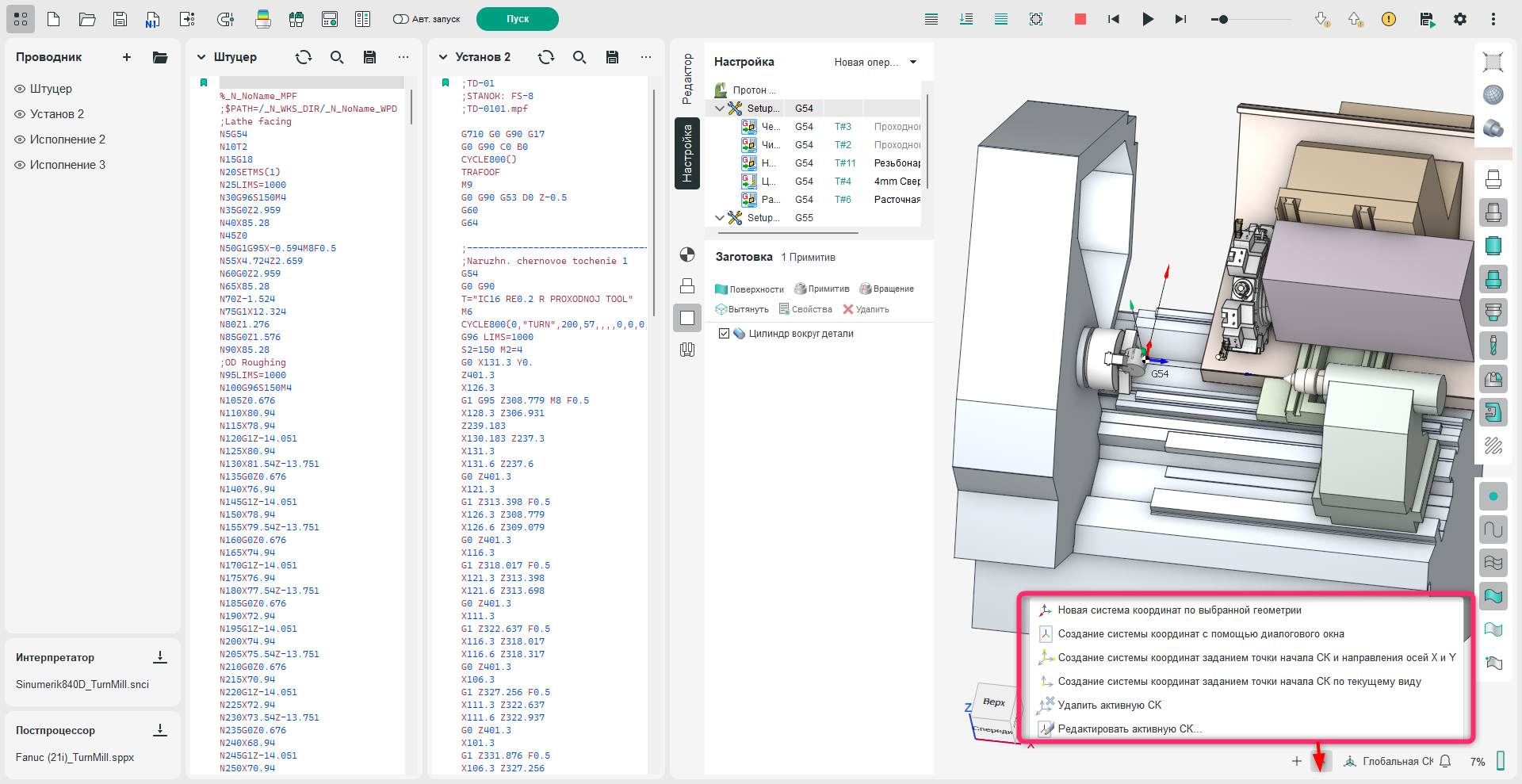Open the settings gear icon

1460,19
